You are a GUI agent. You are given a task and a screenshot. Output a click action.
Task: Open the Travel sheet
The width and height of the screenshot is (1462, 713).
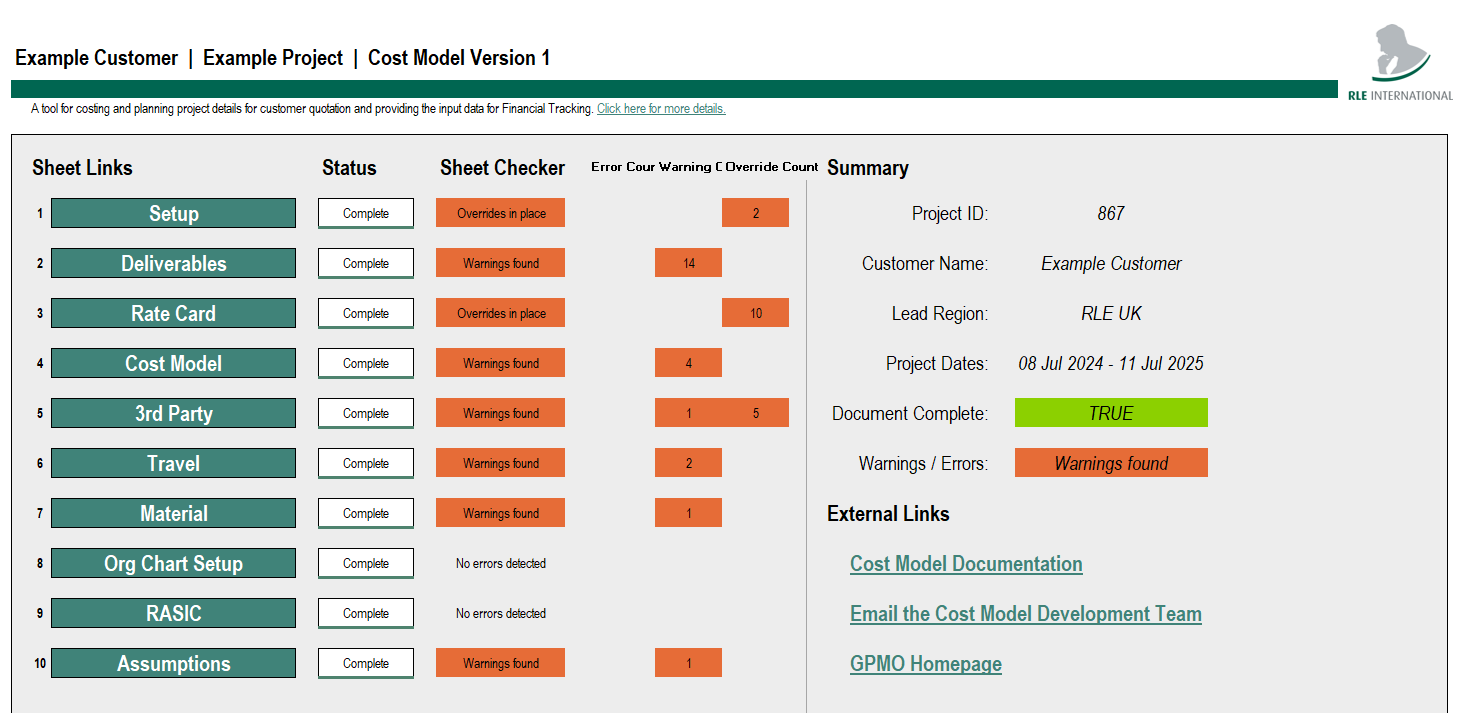(172, 462)
